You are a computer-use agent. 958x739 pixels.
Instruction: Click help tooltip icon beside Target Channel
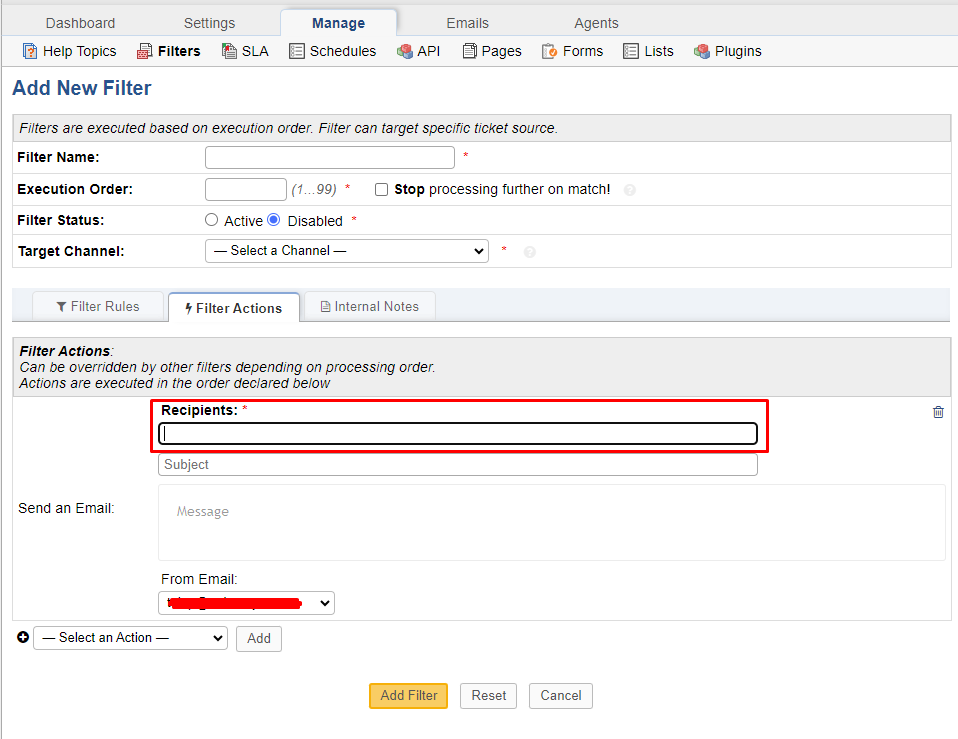530,252
